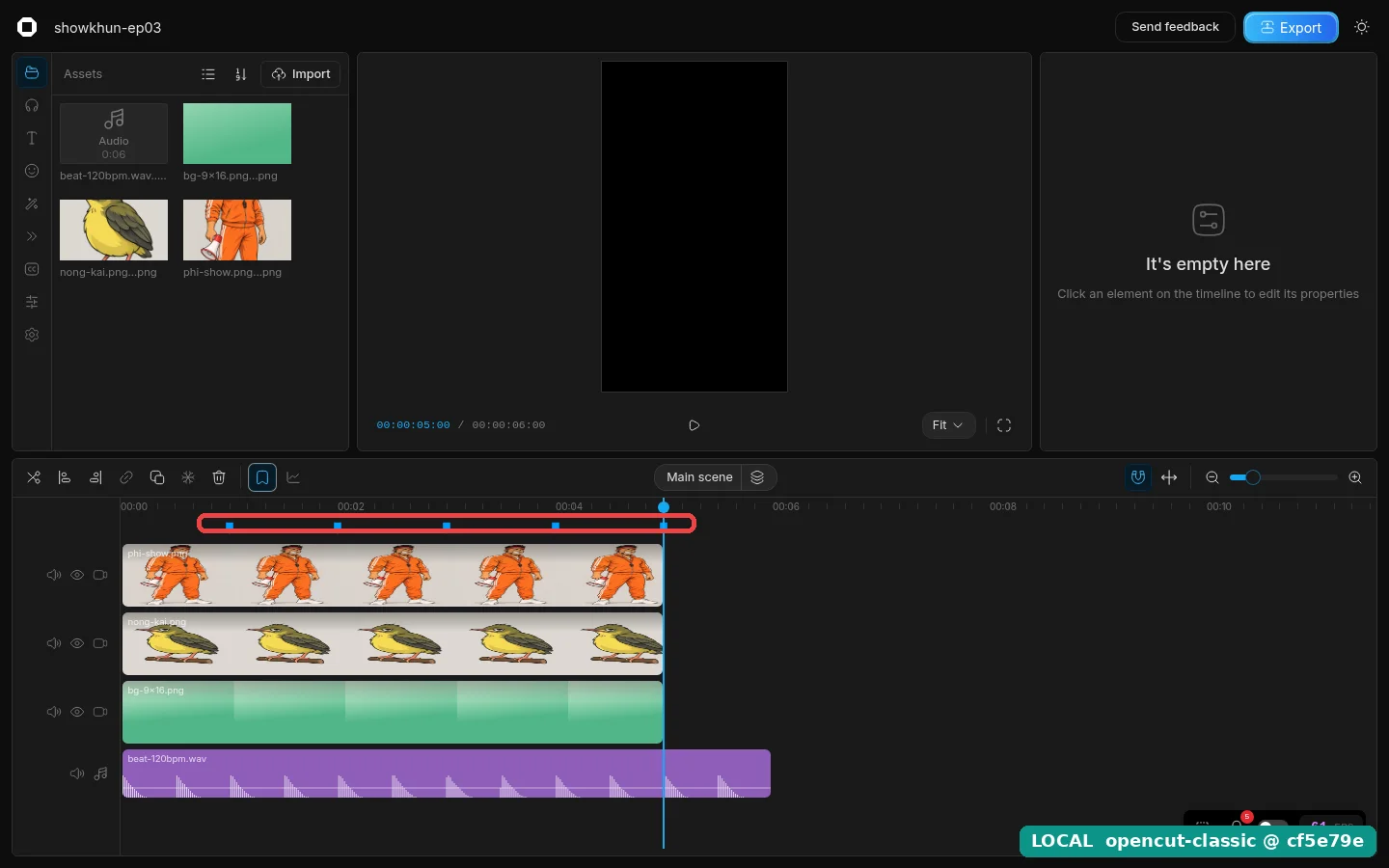Click the split tool in the timeline toolbar
Viewport: 1389px width, 868px height.
34,477
